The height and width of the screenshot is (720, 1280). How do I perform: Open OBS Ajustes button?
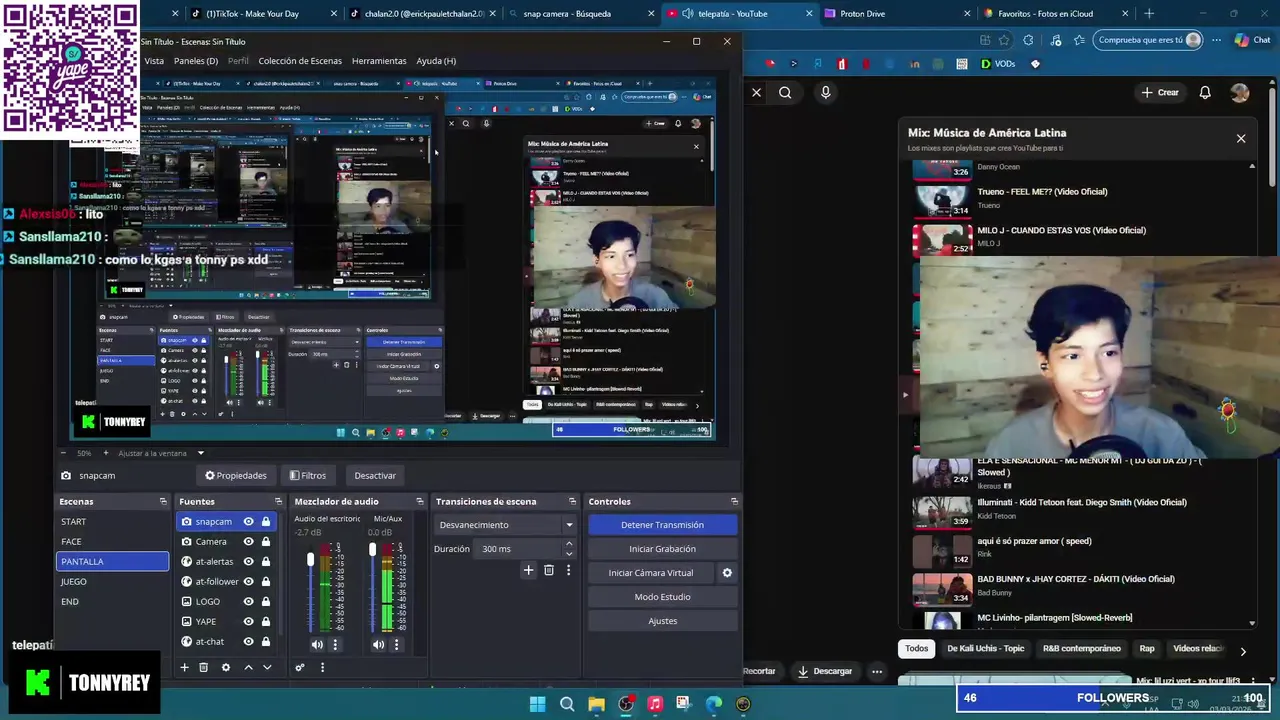pyautogui.click(x=662, y=621)
